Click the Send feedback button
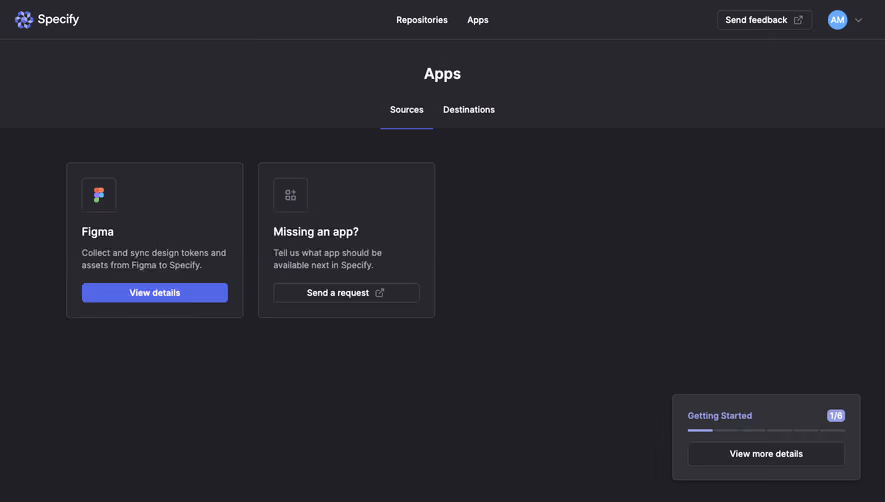 coord(764,20)
